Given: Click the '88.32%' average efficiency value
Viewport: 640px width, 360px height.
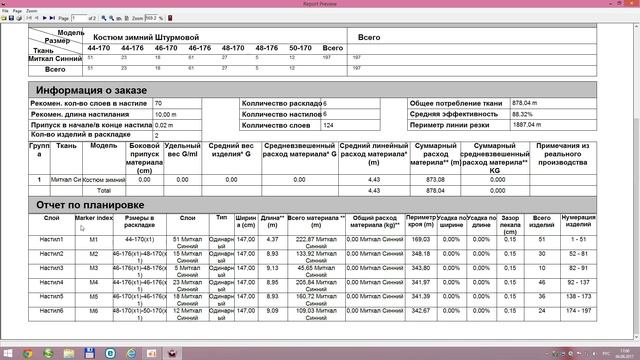Looking at the screenshot, I should pos(522,114).
